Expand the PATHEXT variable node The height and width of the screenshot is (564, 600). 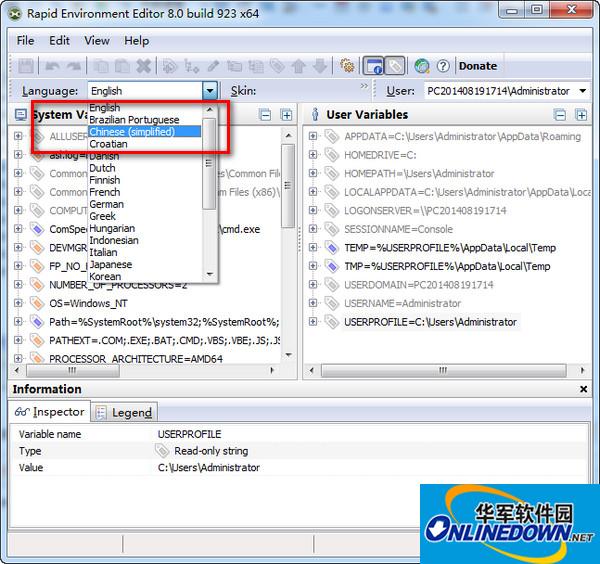(x=18, y=340)
